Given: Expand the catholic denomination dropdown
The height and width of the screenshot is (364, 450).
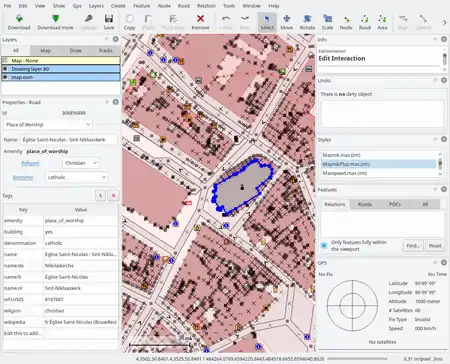Looking at the screenshot, I should [77, 177].
